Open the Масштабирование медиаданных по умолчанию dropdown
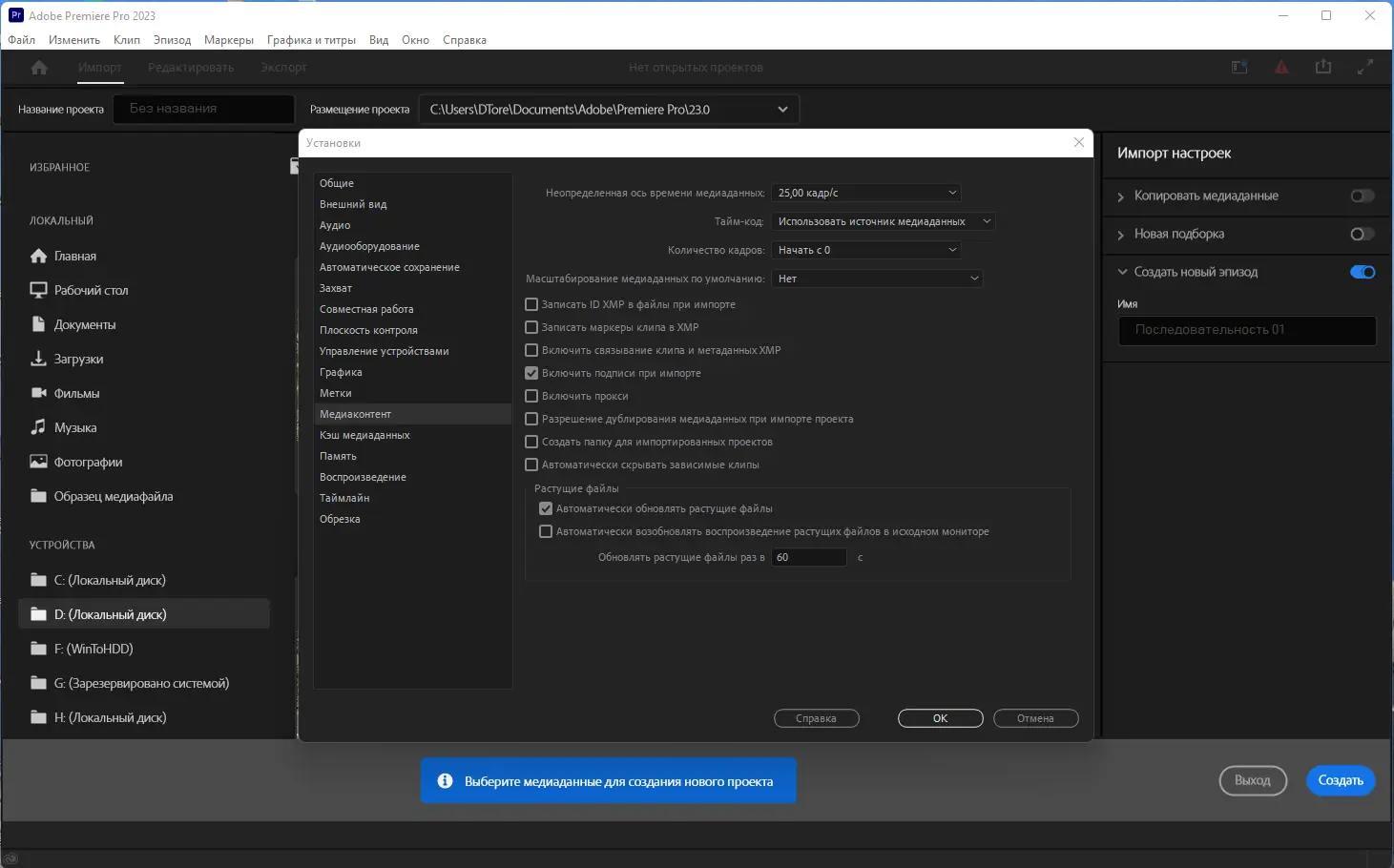Image resolution: width=1394 pixels, height=868 pixels. click(878, 279)
